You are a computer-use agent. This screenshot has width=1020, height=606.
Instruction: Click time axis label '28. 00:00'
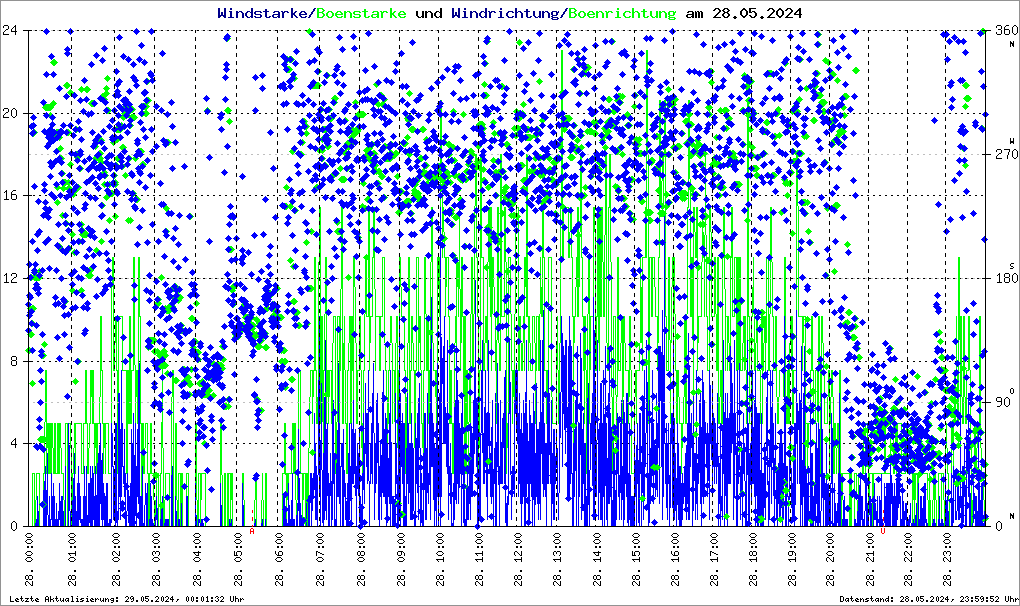tap(30, 559)
